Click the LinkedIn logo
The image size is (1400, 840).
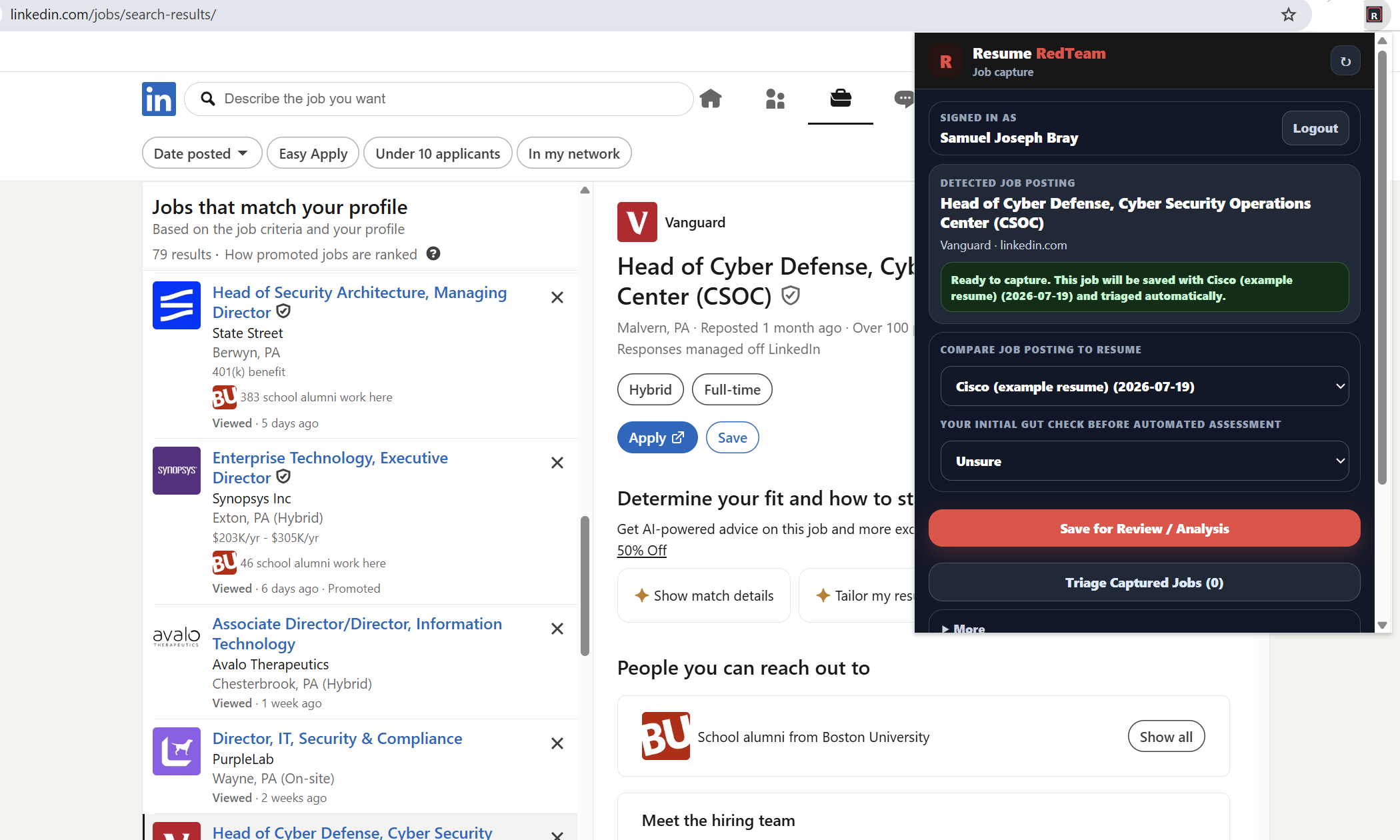click(x=159, y=99)
